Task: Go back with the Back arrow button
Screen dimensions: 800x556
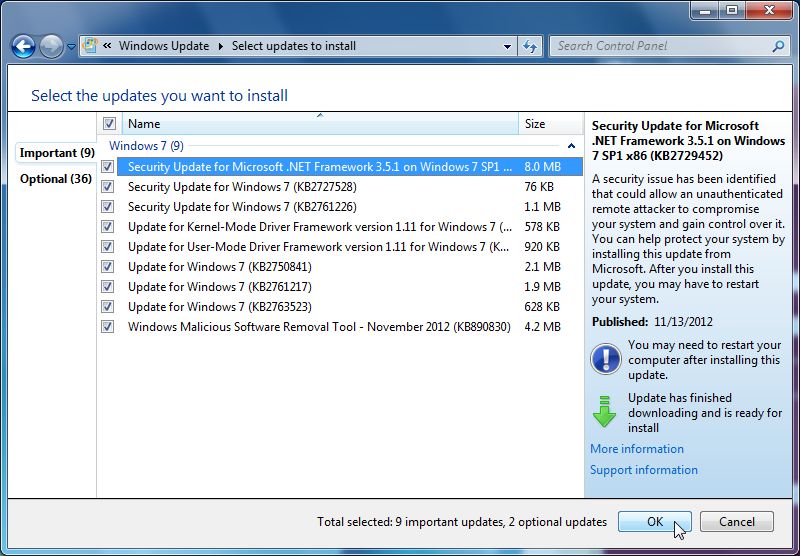Action: [23, 46]
